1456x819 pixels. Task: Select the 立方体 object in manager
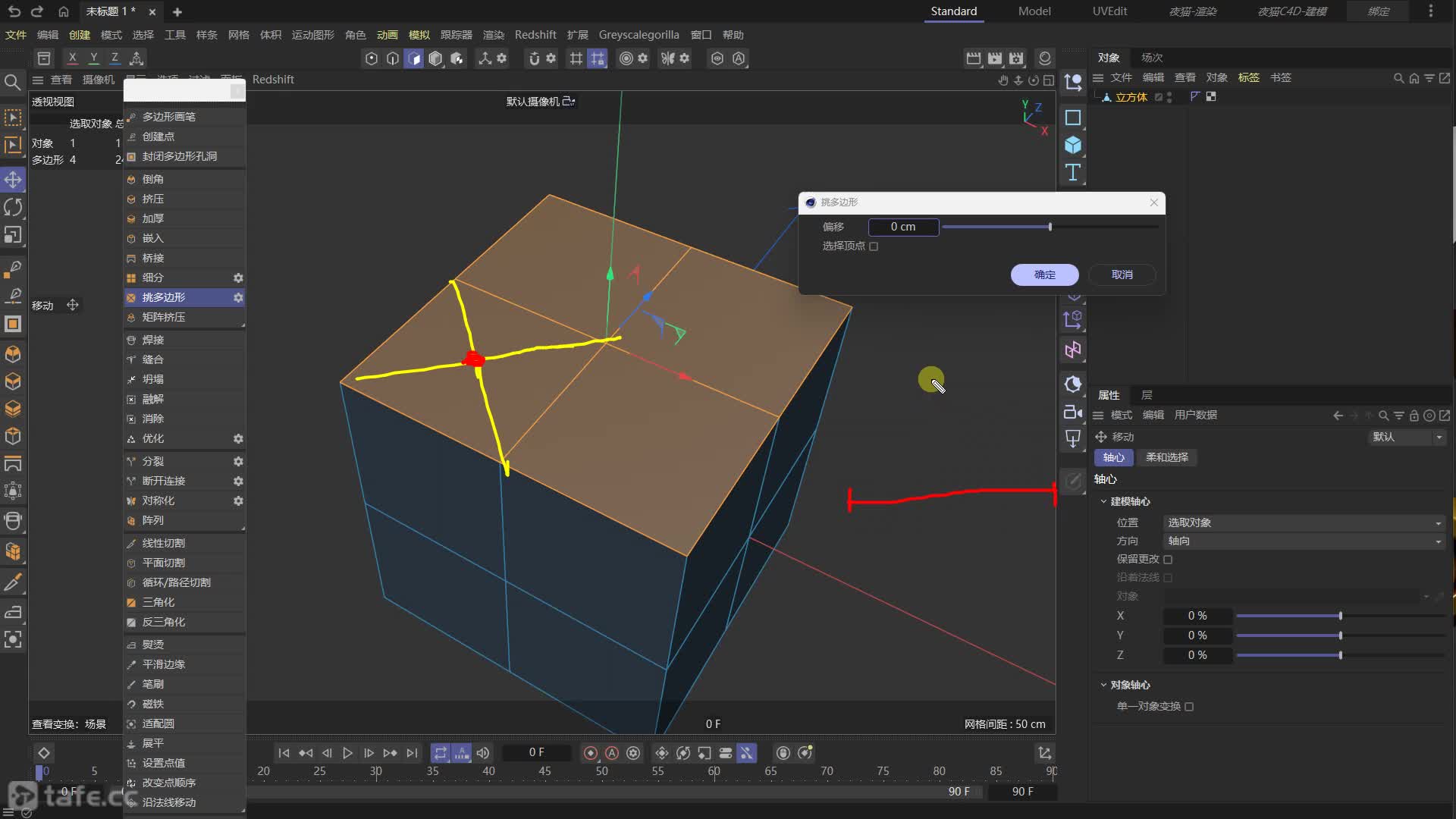click(1131, 97)
